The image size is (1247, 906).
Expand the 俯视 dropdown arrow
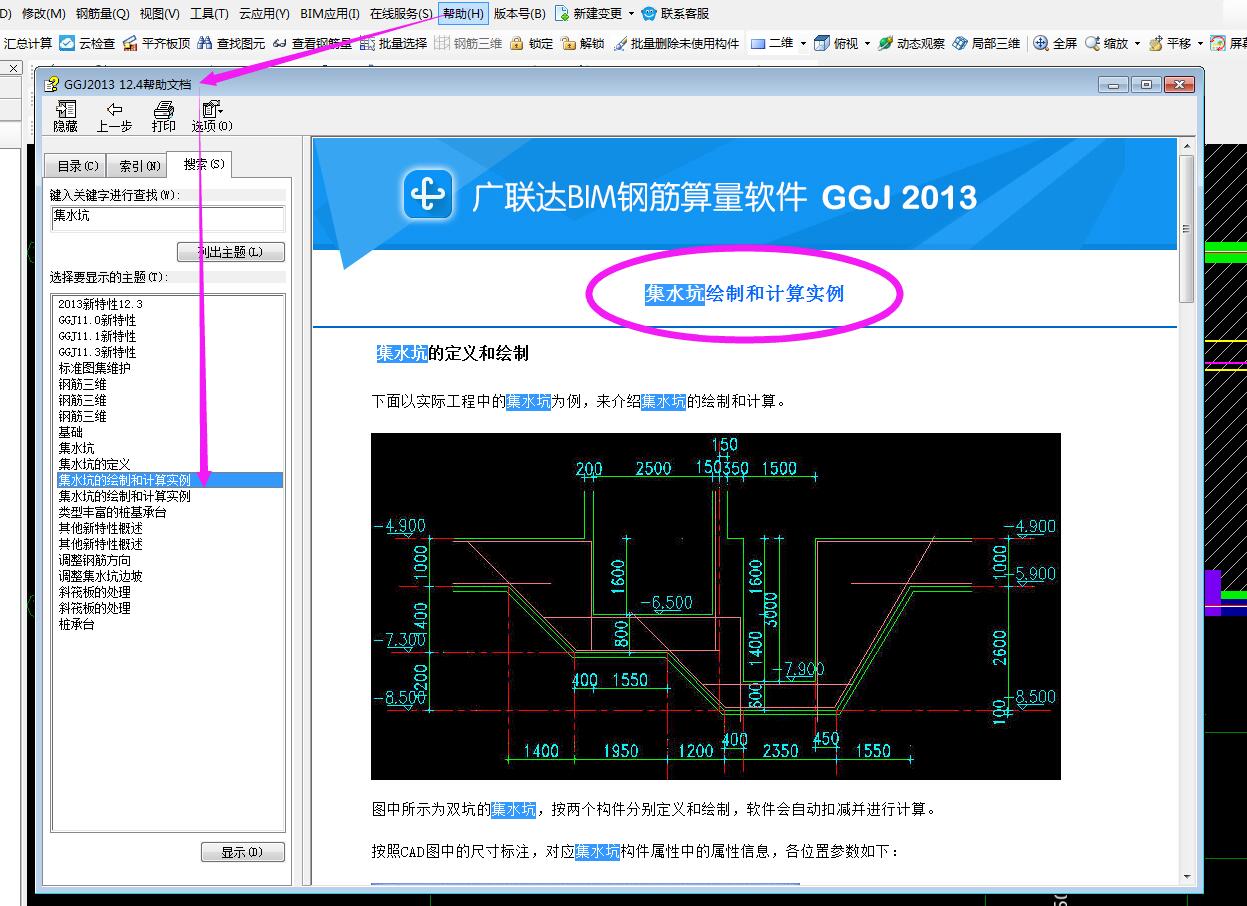point(867,43)
